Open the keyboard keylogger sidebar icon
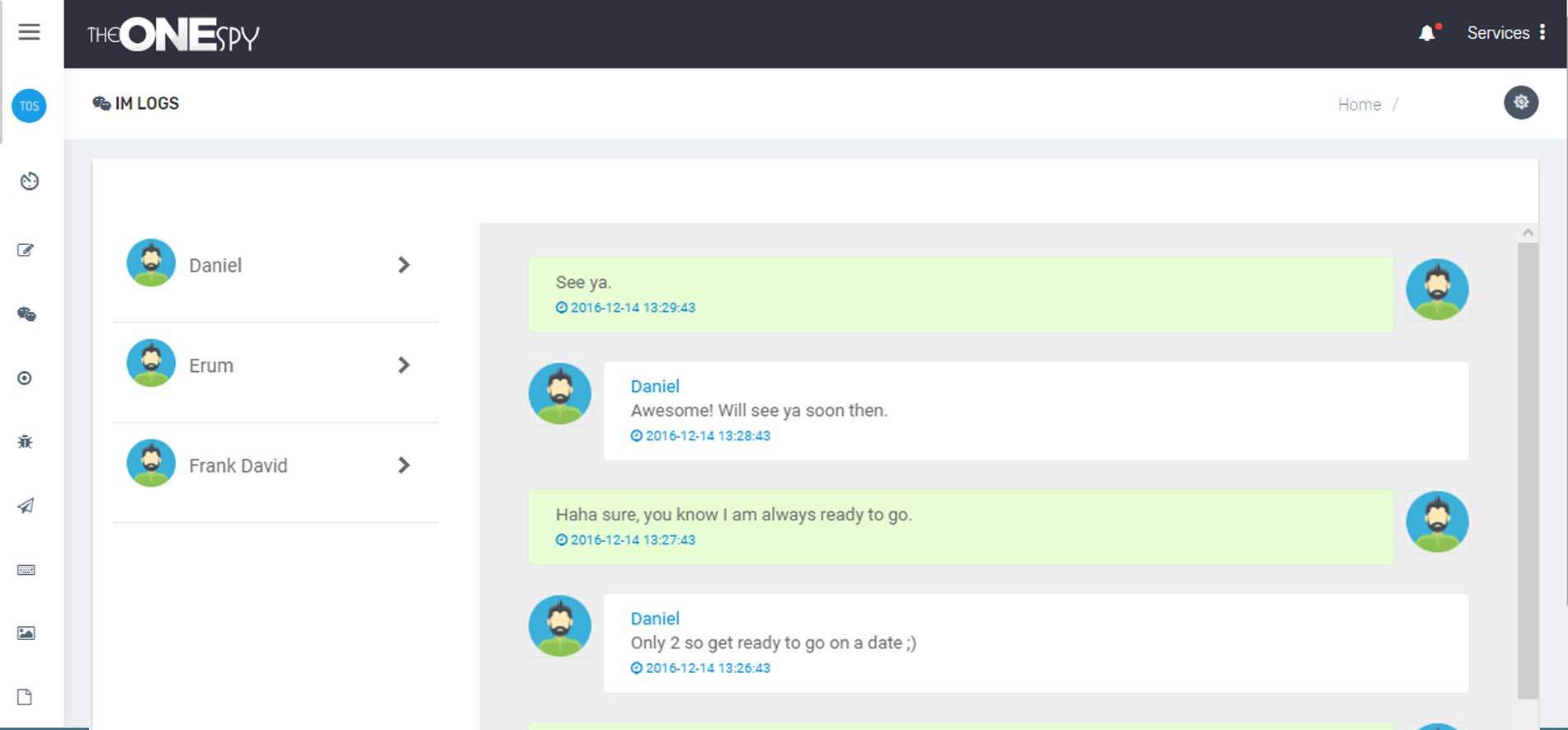This screenshot has height=730, width=1568. [26, 570]
